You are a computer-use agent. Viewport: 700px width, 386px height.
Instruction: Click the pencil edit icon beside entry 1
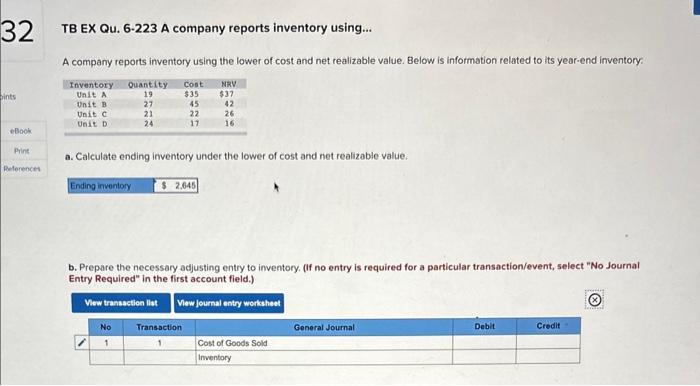[81, 343]
